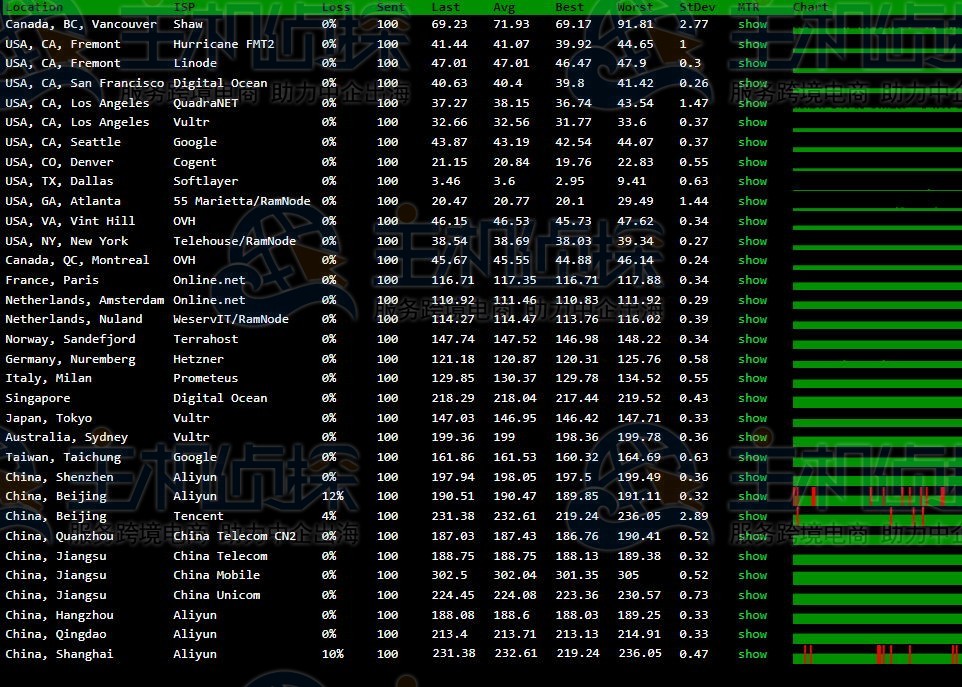Click the Avg column header
The height and width of the screenshot is (687, 962).
pos(504,7)
